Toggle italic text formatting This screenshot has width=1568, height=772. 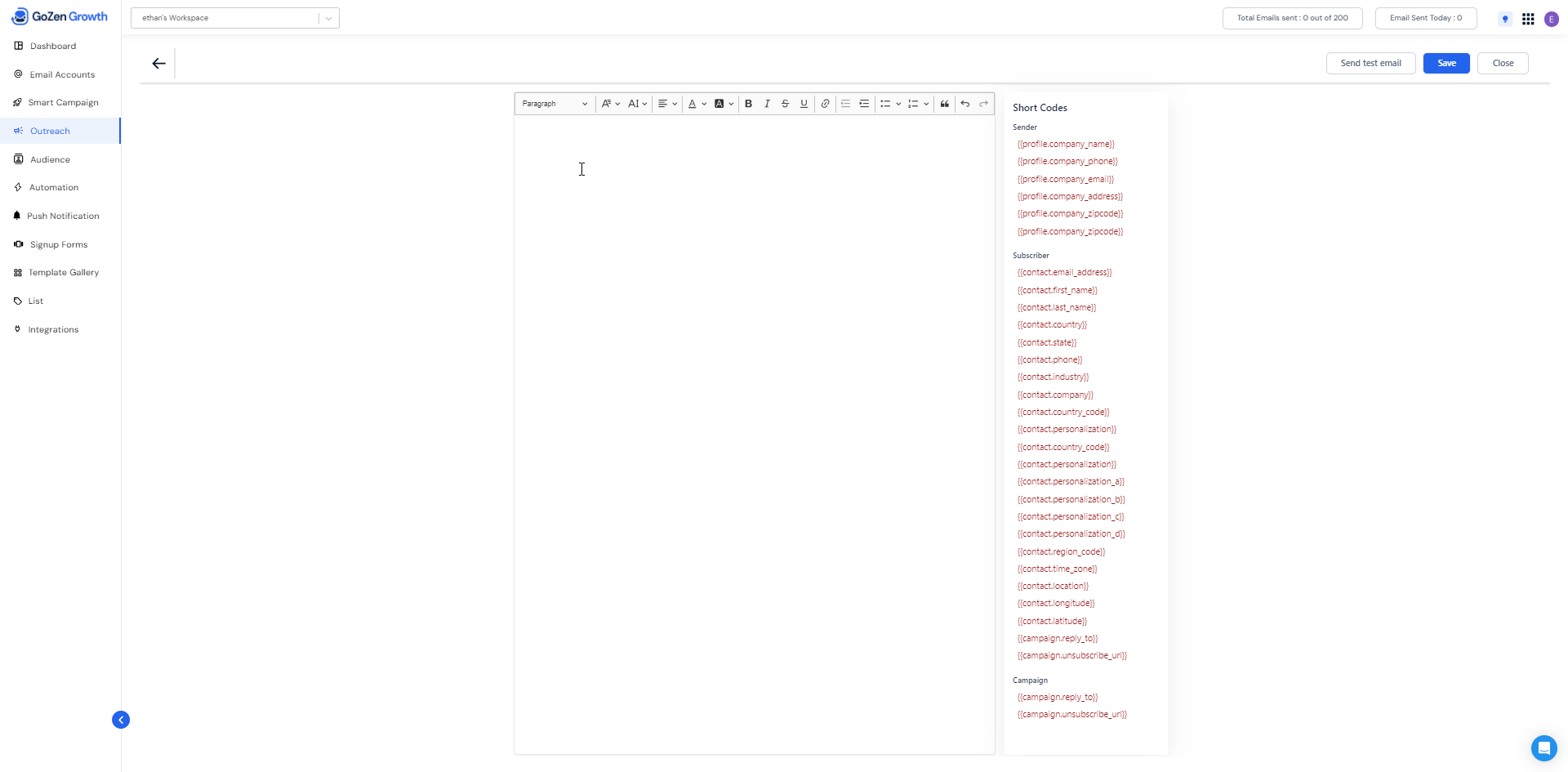click(767, 104)
